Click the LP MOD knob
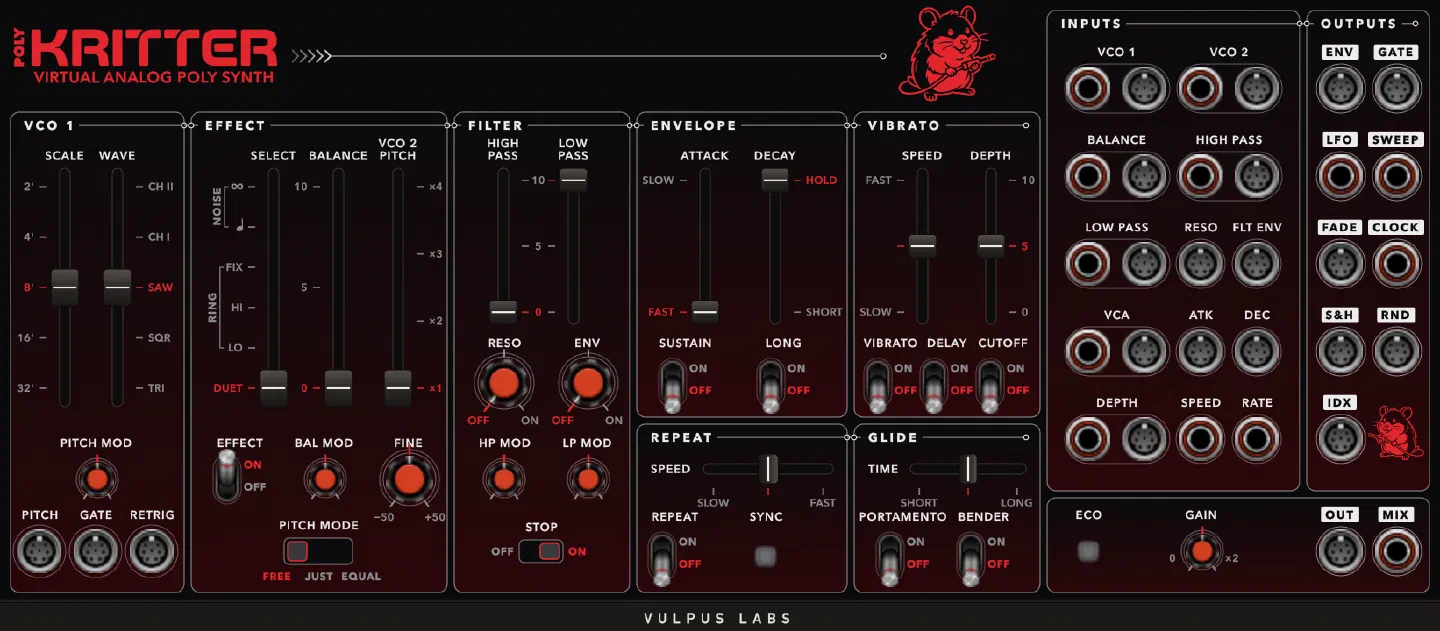This screenshot has height=631, width=1440. coord(587,480)
